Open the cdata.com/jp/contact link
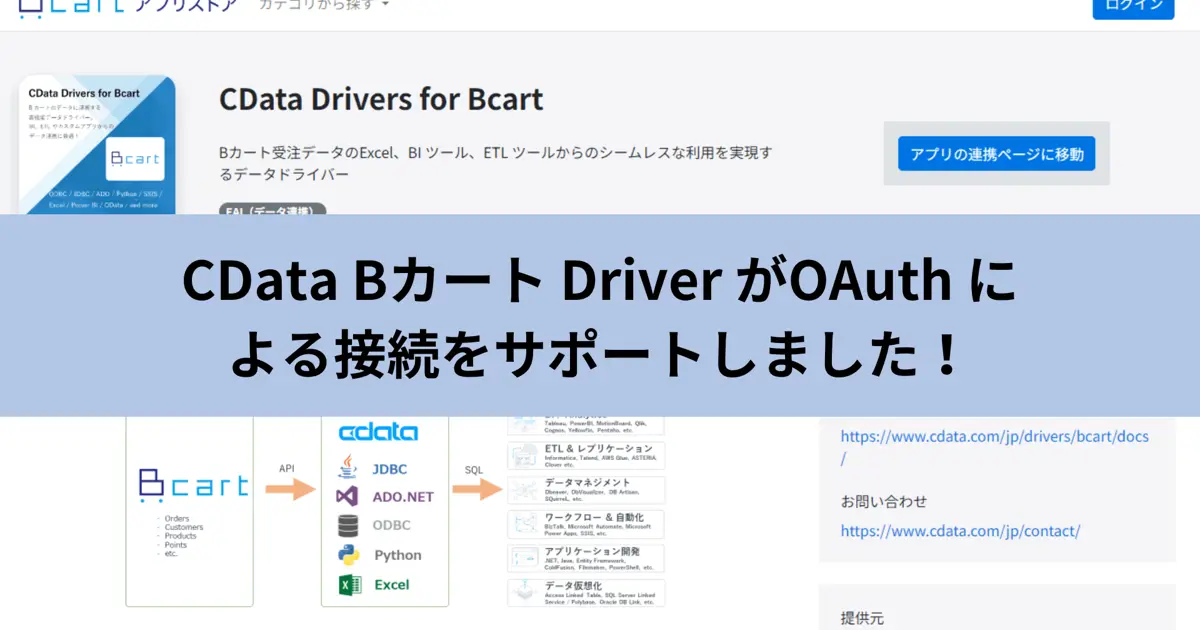This screenshot has width=1200, height=630. coord(960,532)
